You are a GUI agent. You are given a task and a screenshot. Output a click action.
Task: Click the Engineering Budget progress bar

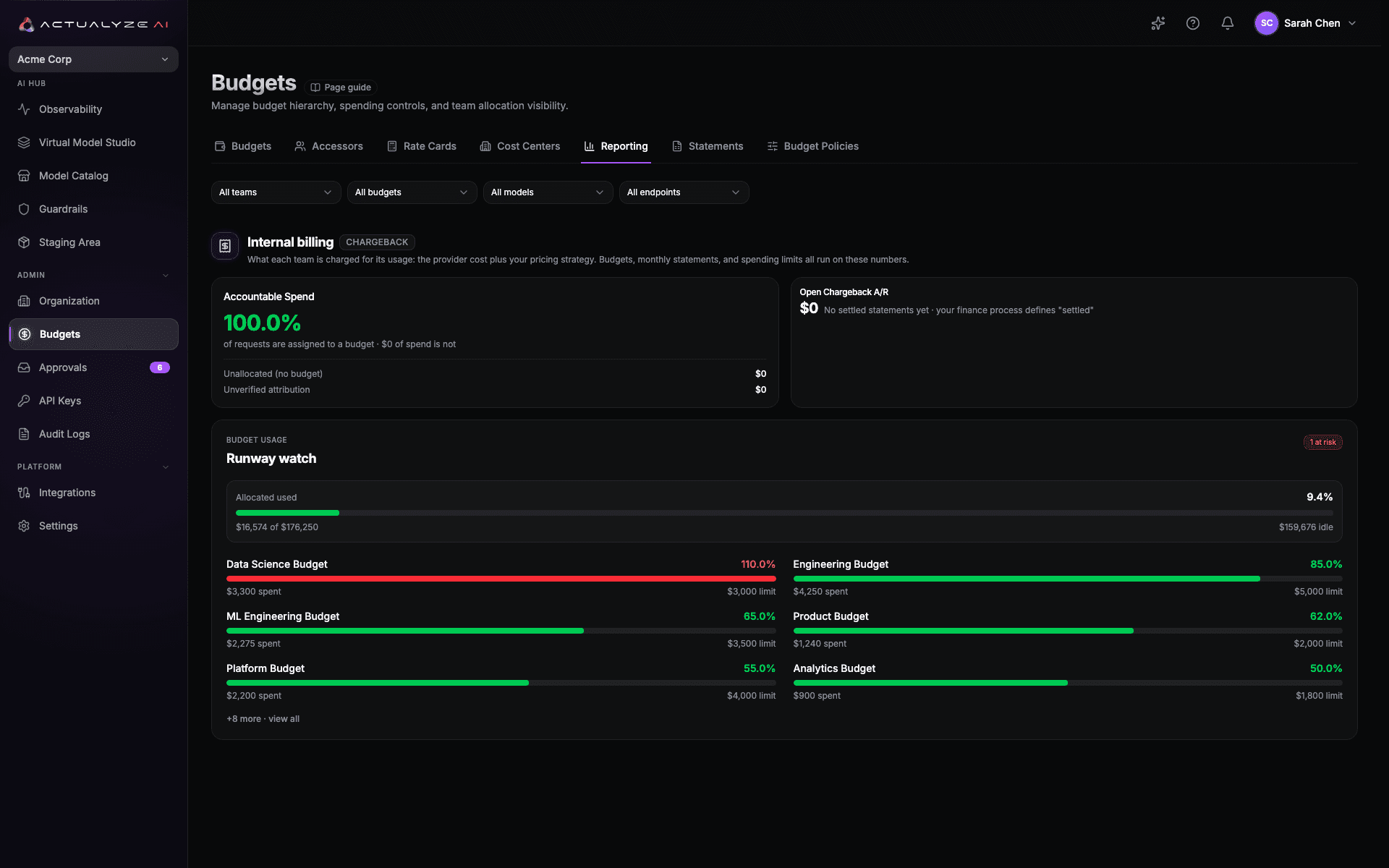pos(1068,579)
